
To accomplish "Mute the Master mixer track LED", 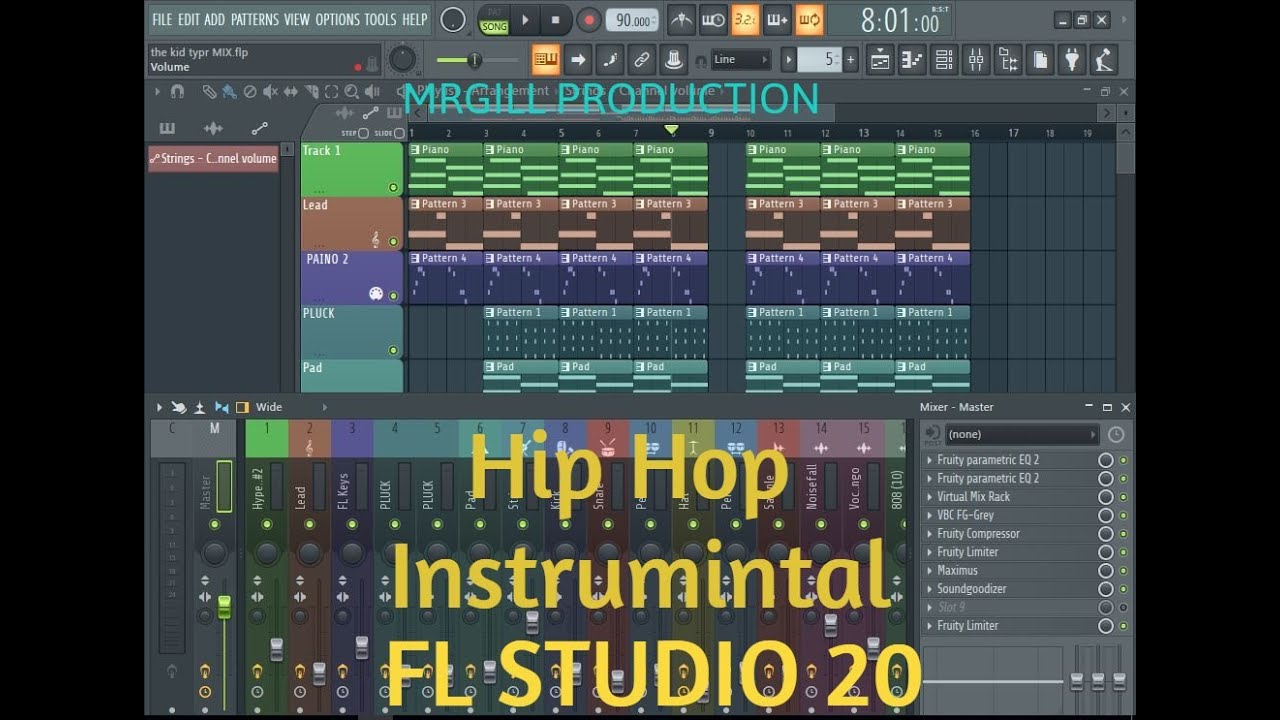I will [x=214, y=523].
